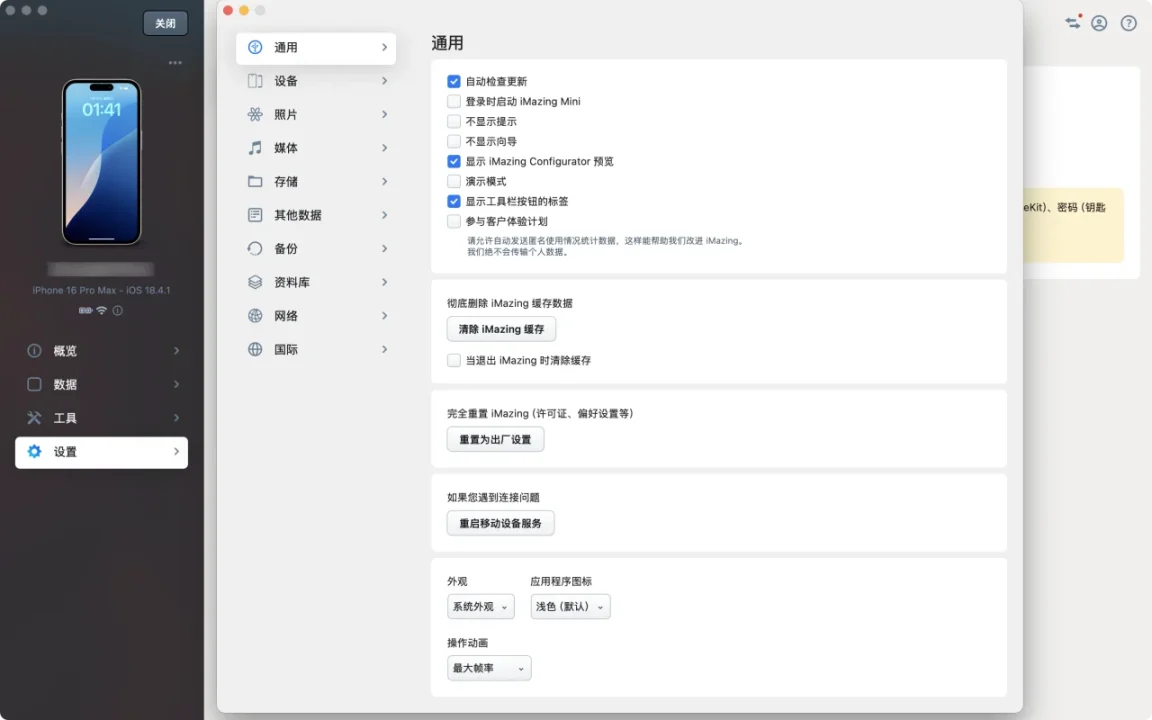Click the 彻底删除 iMazing 缓存数据 label
Screen dimensions: 1152x720
(x=510, y=303)
